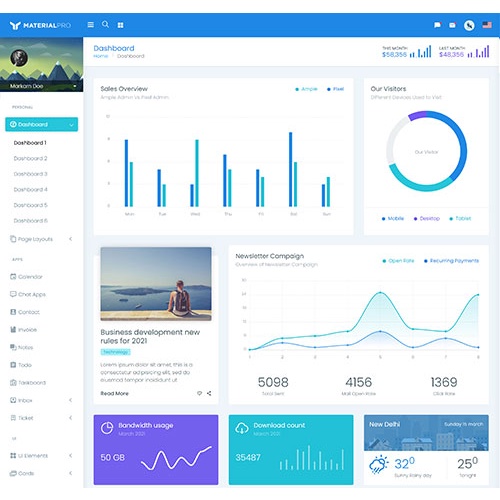Image resolution: width=500 pixels, height=500 pixels.
Task: Toggle the Pixel series legend
Action: tap(335, 89)
